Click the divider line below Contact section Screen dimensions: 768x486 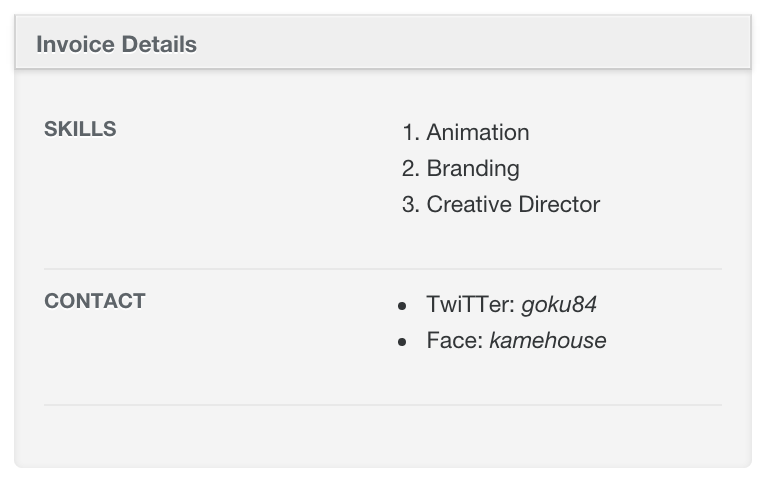click(383, 405)
